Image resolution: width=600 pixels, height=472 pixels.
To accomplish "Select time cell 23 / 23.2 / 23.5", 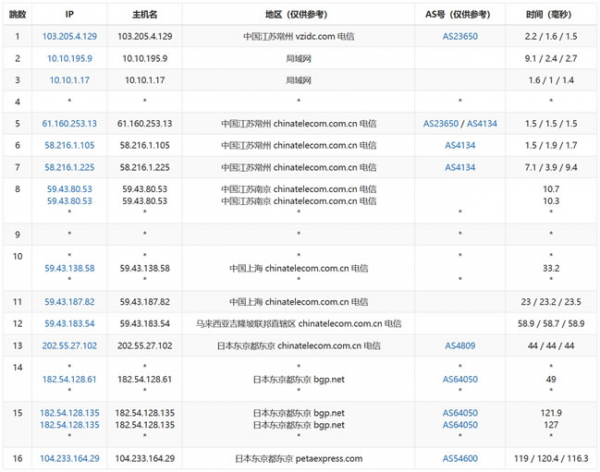I will [x=551, y=302].
